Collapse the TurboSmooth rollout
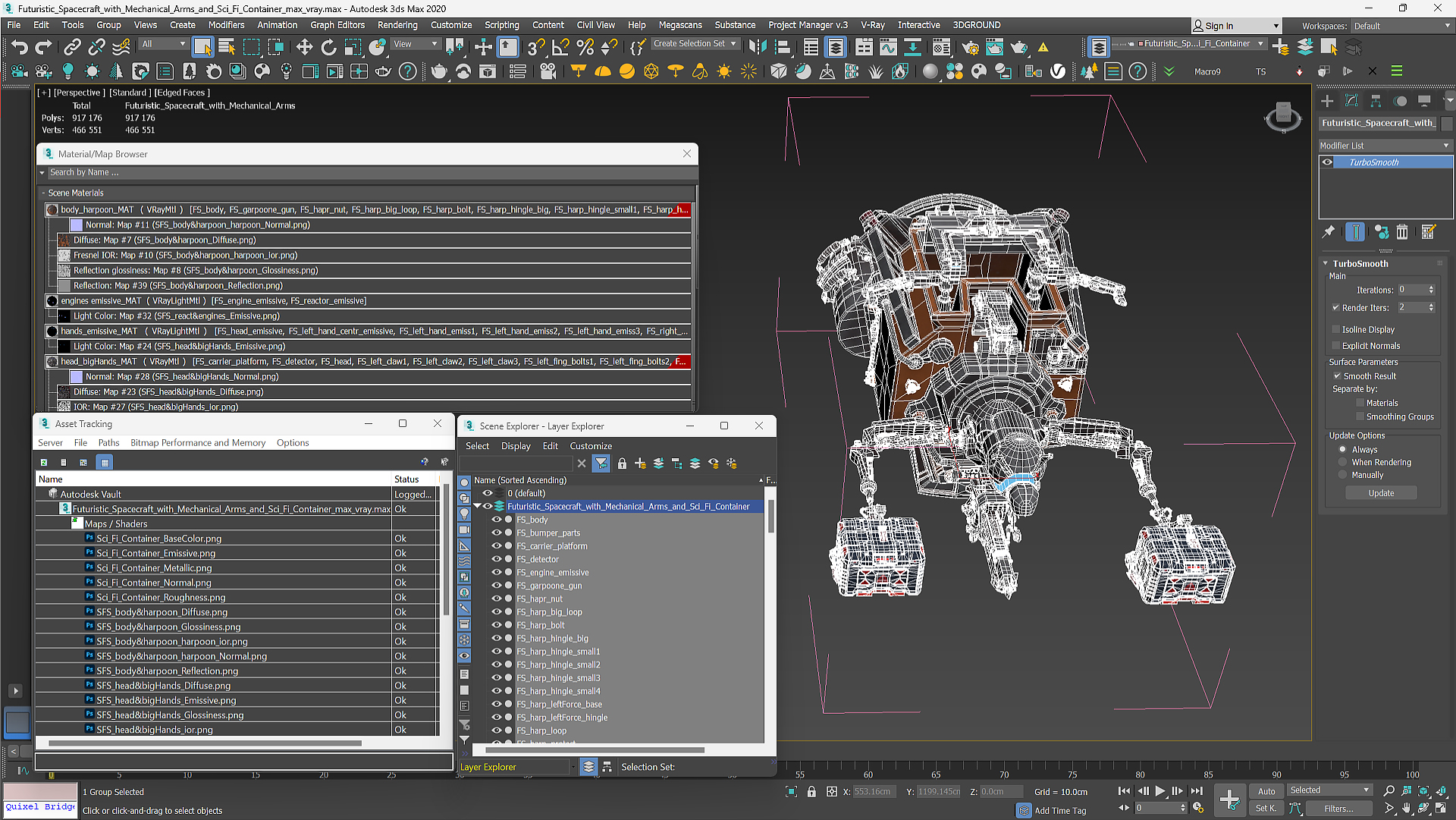Screen dimensions: 1456x820 point(1326,263)
